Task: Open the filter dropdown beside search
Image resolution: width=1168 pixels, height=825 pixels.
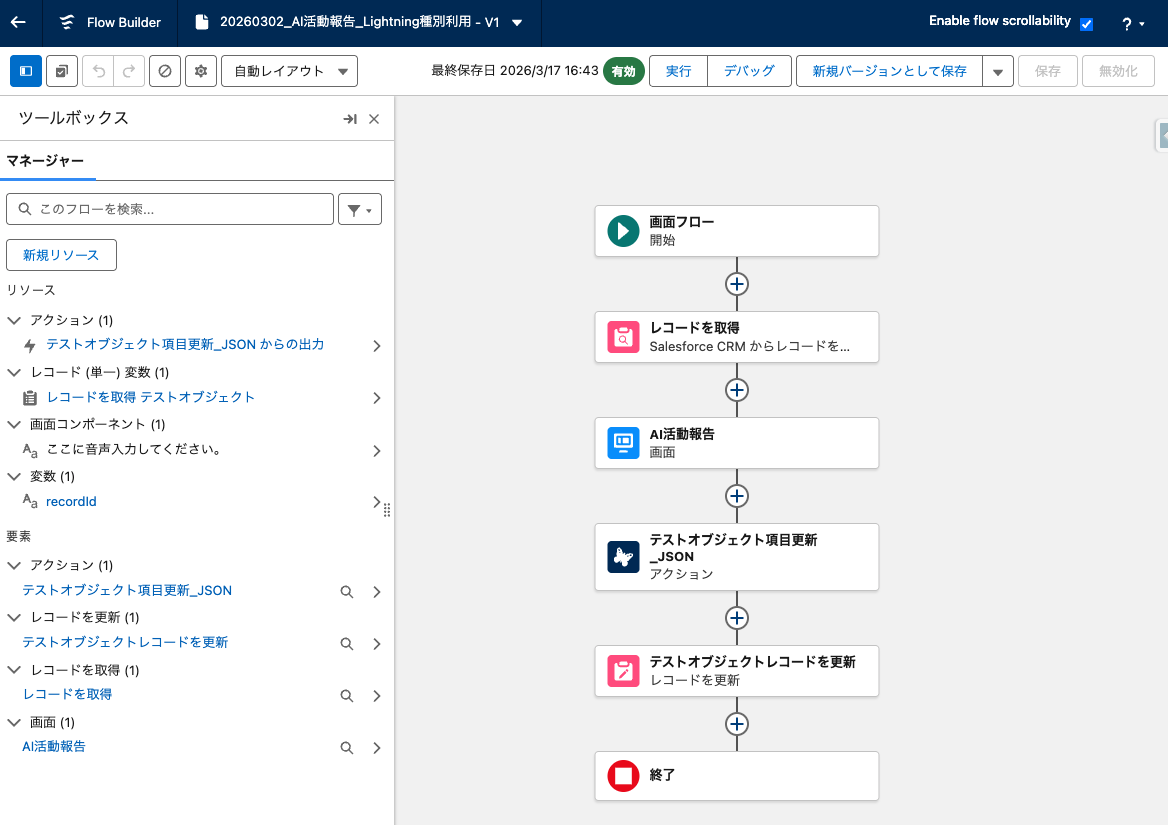Action: click(360, 209)
